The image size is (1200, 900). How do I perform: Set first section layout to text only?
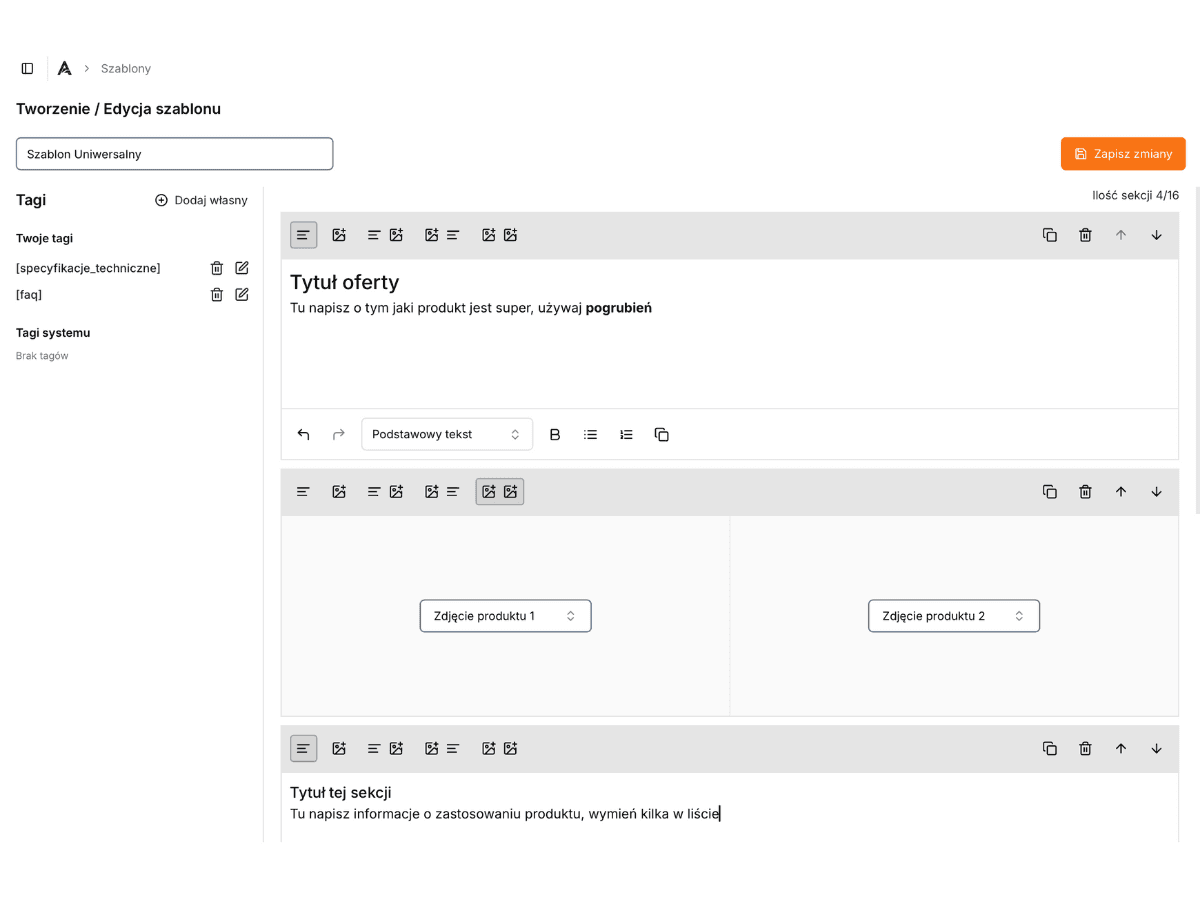(304, 235)
